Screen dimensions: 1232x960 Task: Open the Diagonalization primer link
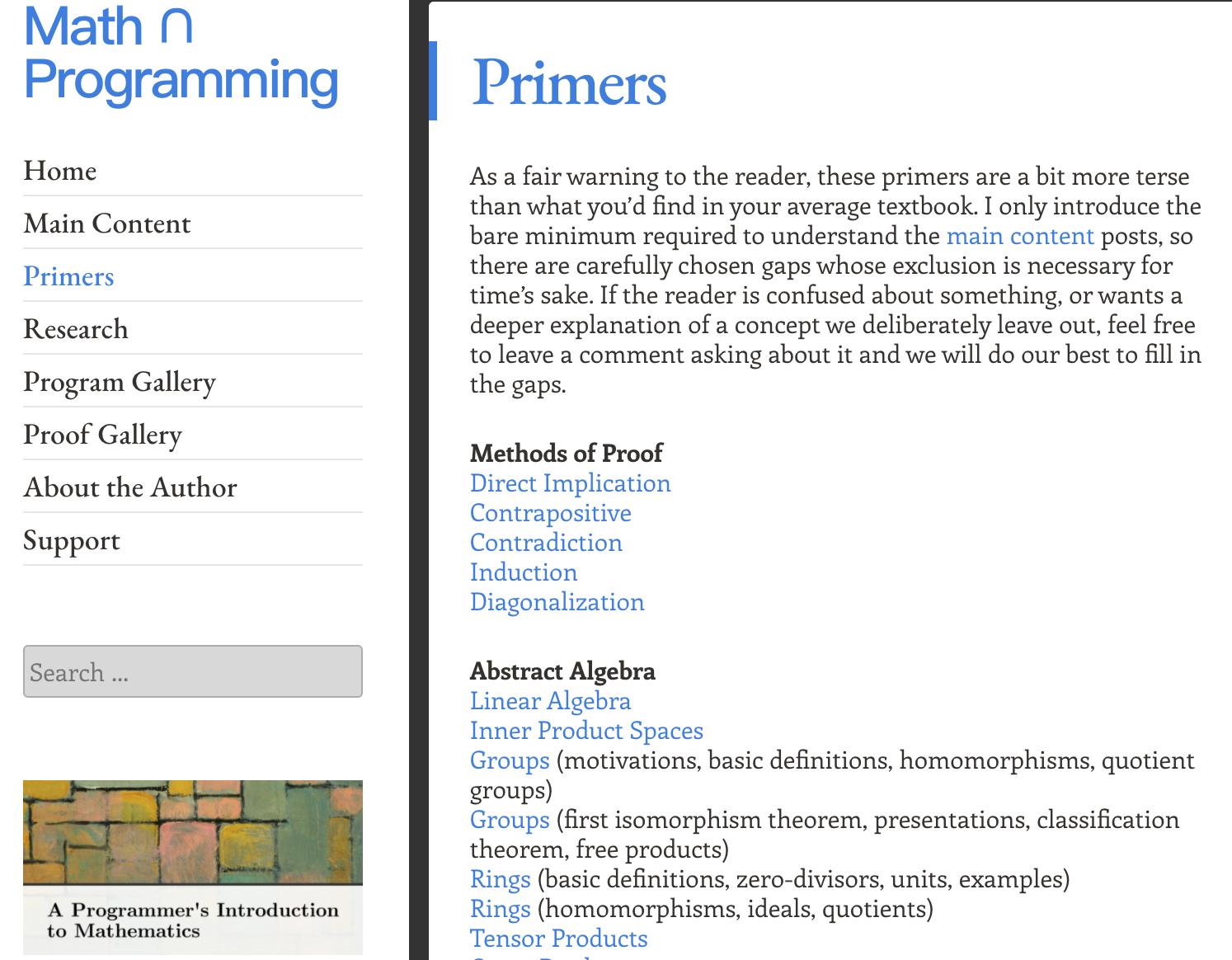tap(557, 602)
